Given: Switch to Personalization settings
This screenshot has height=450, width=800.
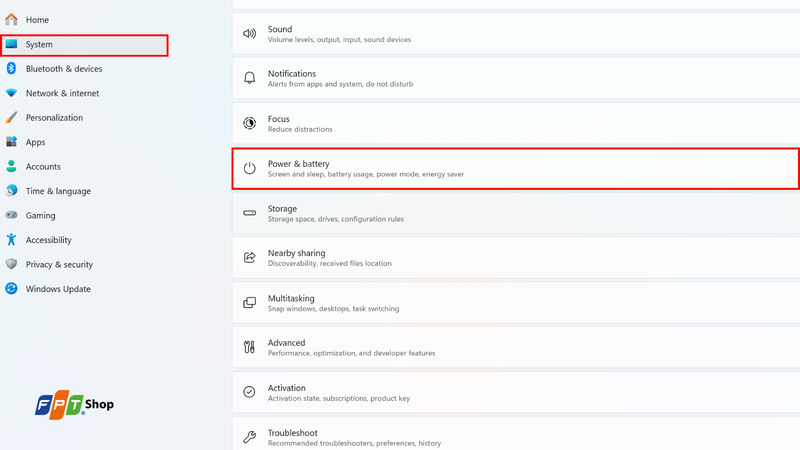Looking at the screenshot, I should pos(54,117).
